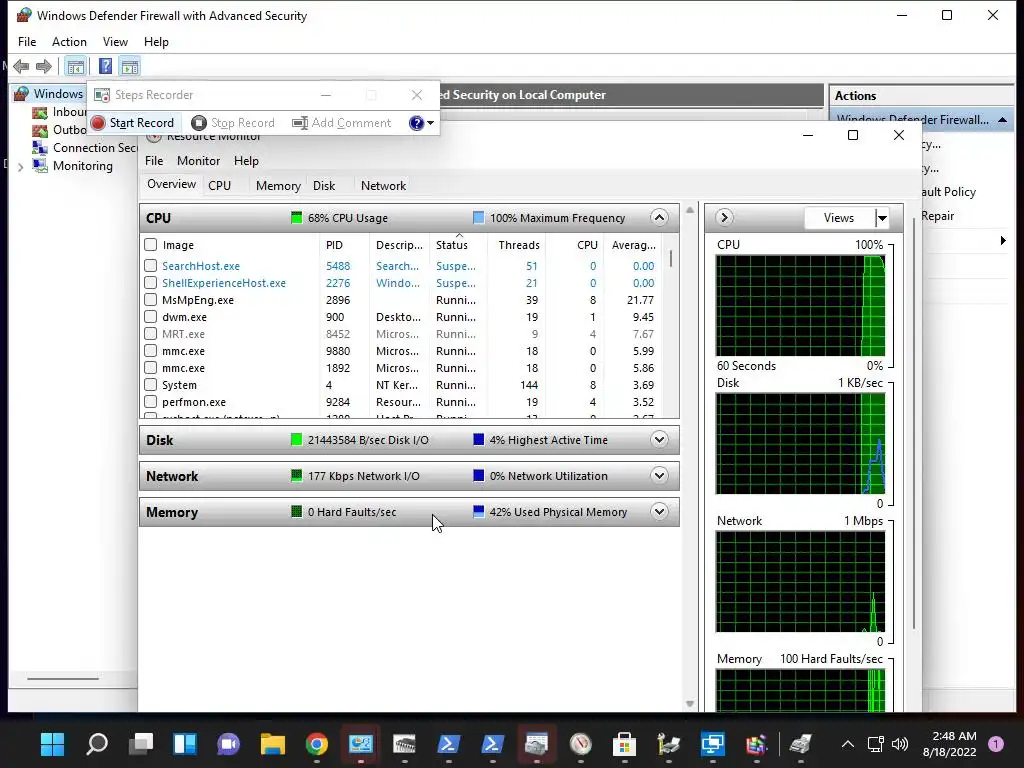Open Windows Start menu
Image resolution: width=1024 pixels, height=768 pixels.
coord(52,744)
